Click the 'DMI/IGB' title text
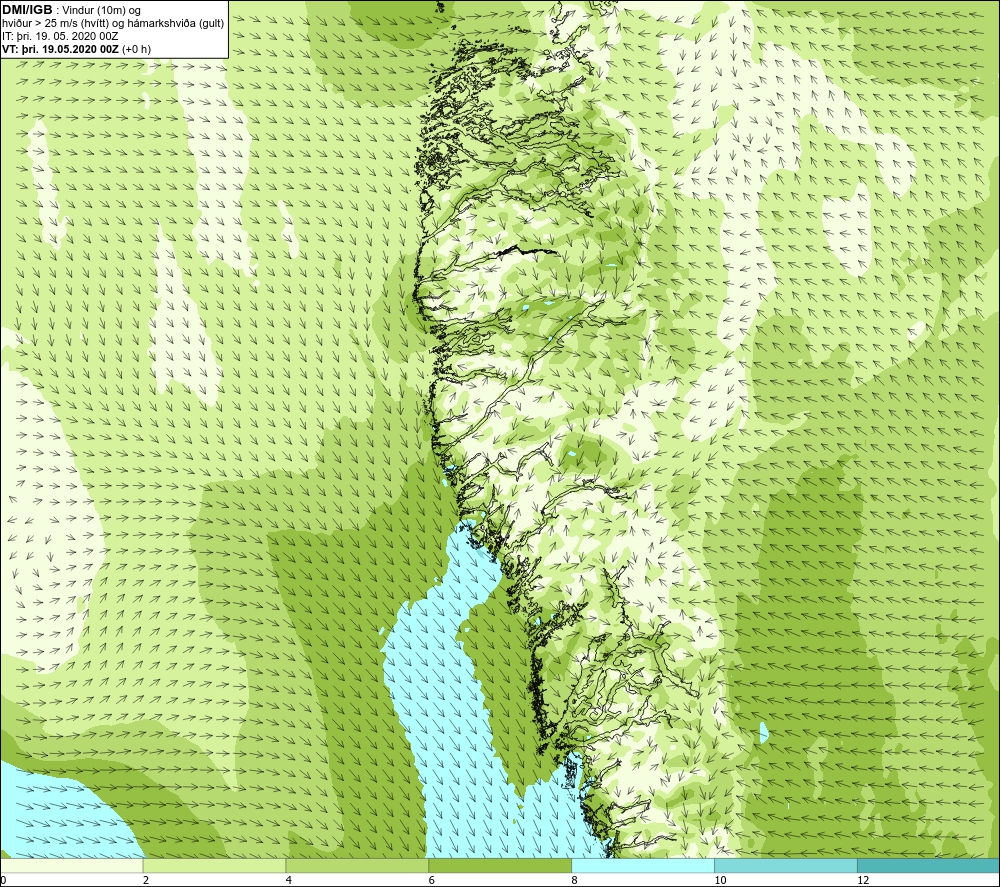 (27, 10)
